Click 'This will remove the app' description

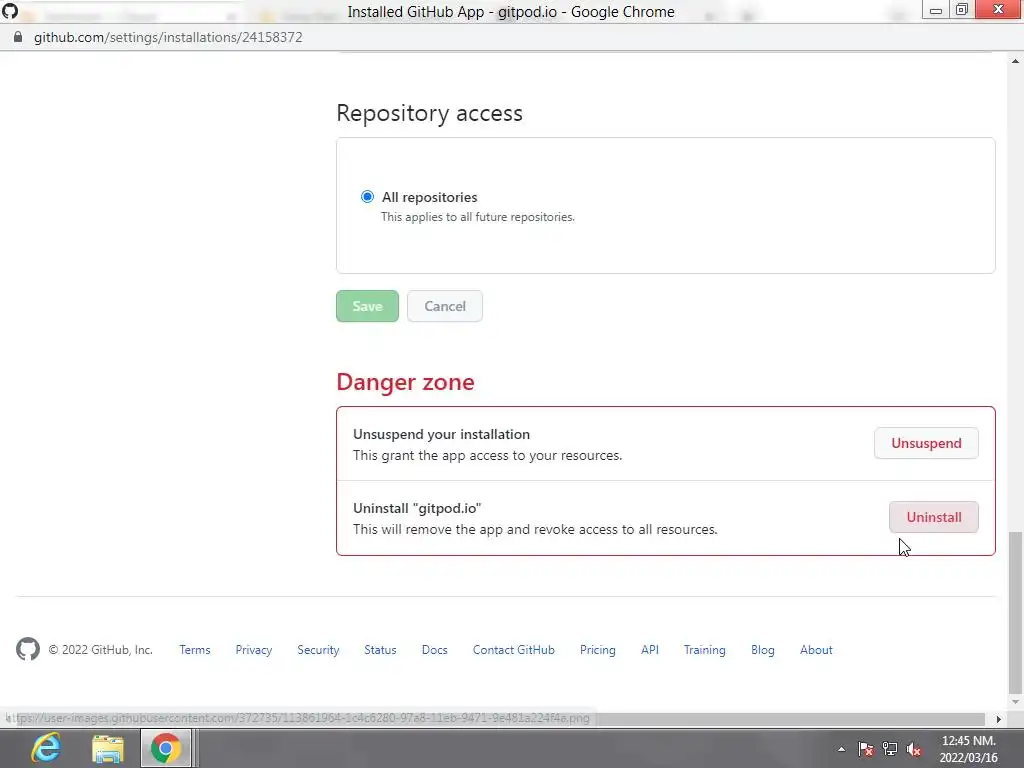(x=535, y=529)
